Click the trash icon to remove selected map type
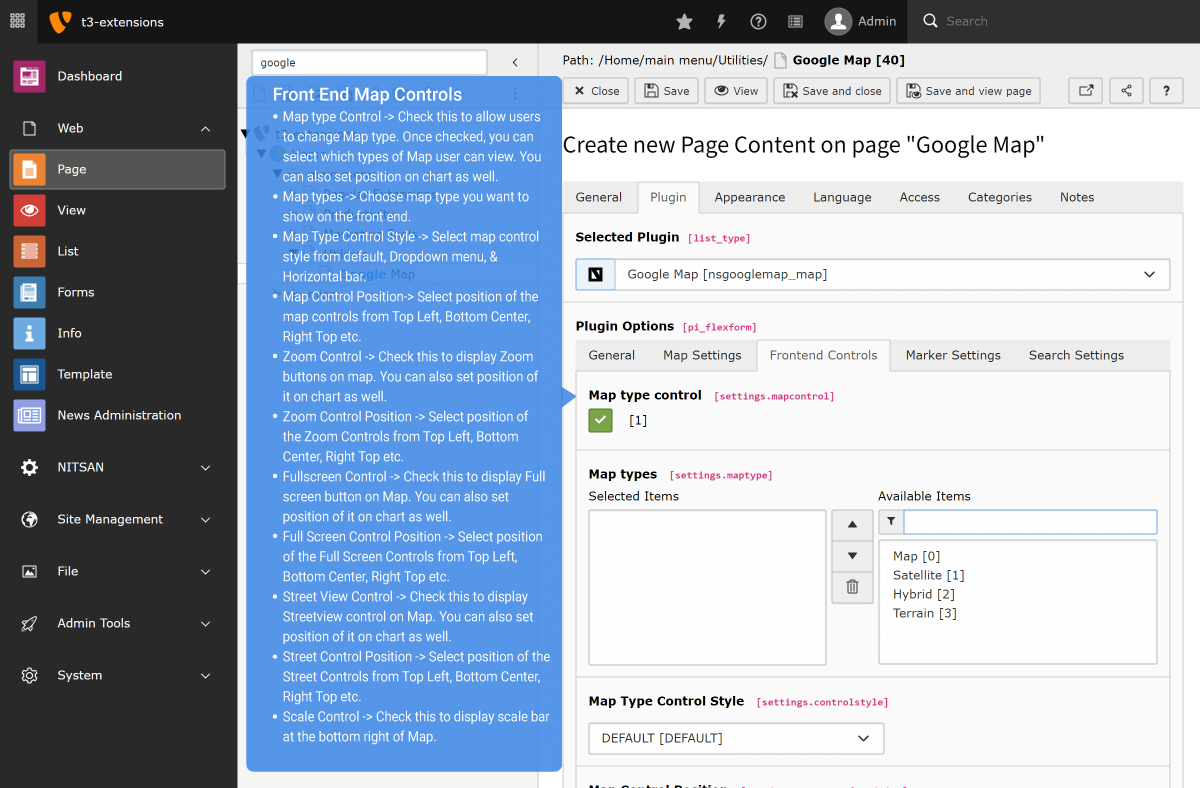 coord(852,587)
